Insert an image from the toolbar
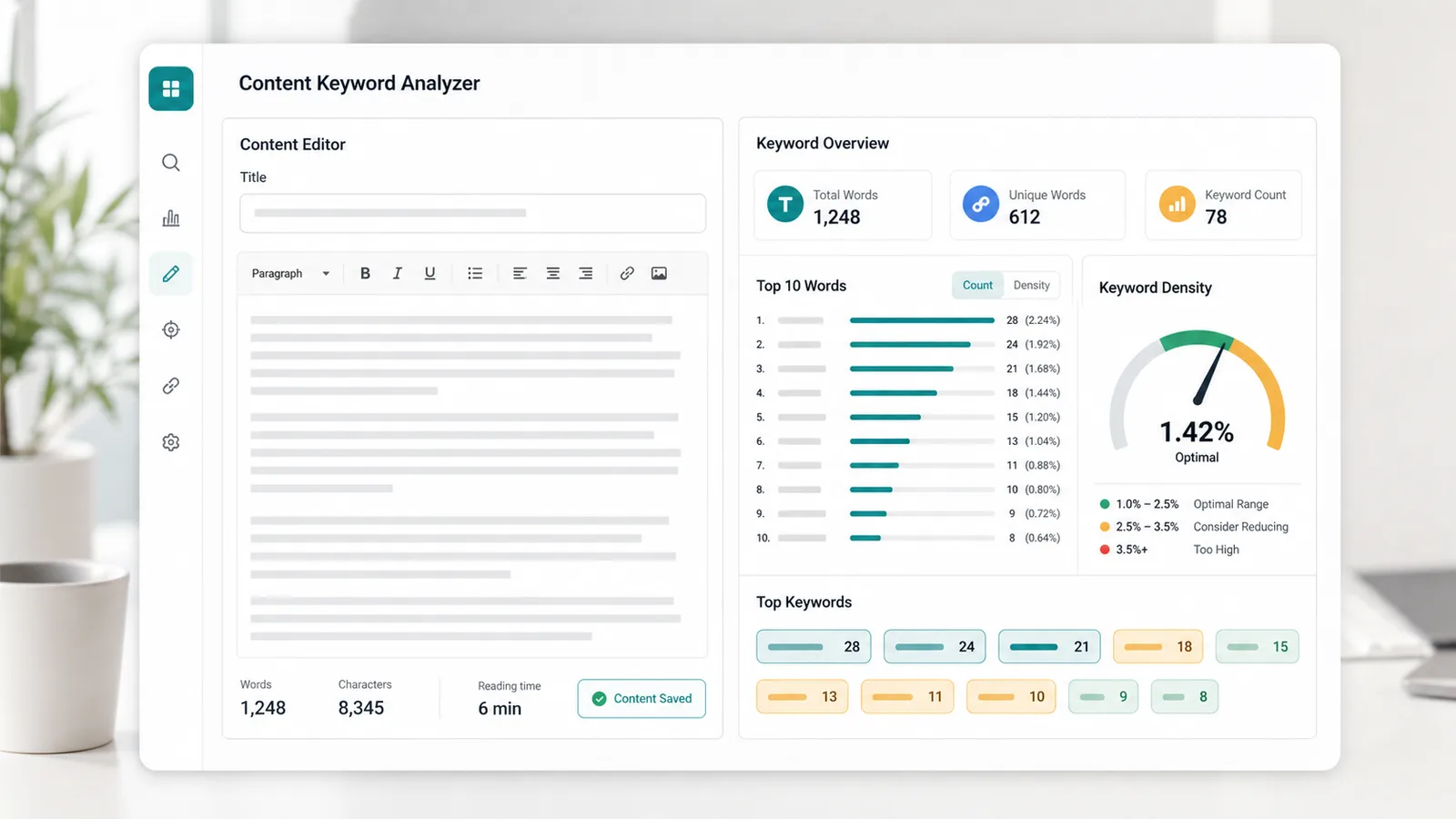The image size is (1456, 819). 659,273
